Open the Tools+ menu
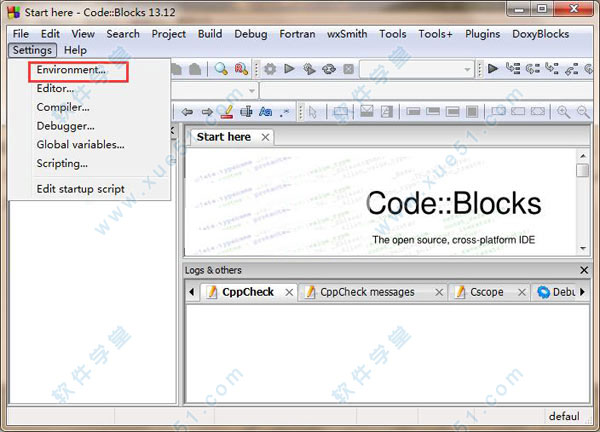The image size is (600, 432). point(435,34)
